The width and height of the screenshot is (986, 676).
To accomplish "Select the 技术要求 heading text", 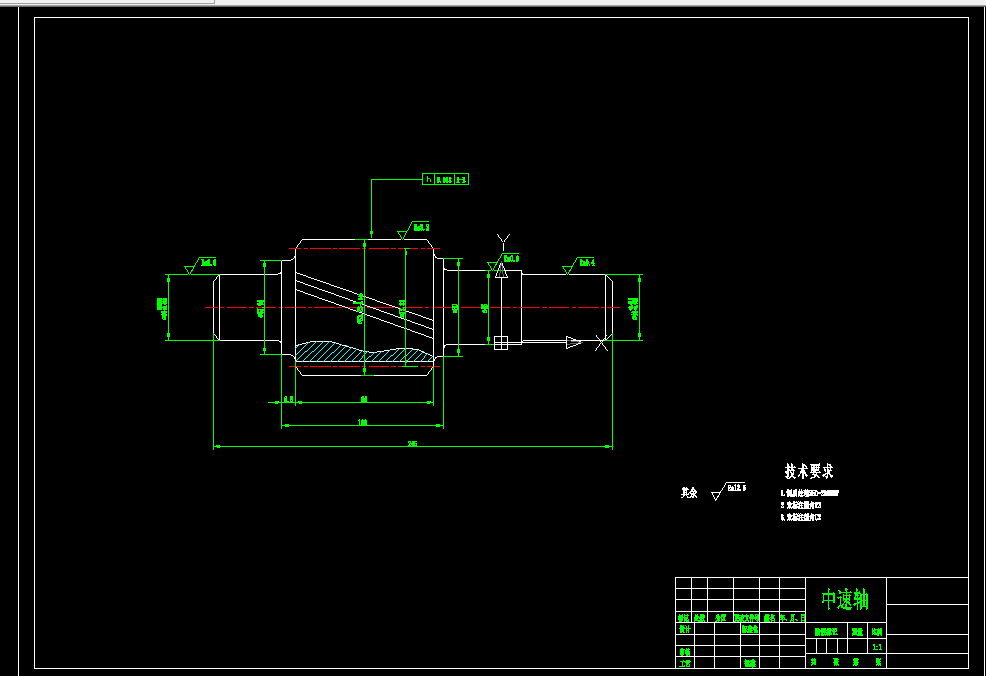I will pos(809,471).
